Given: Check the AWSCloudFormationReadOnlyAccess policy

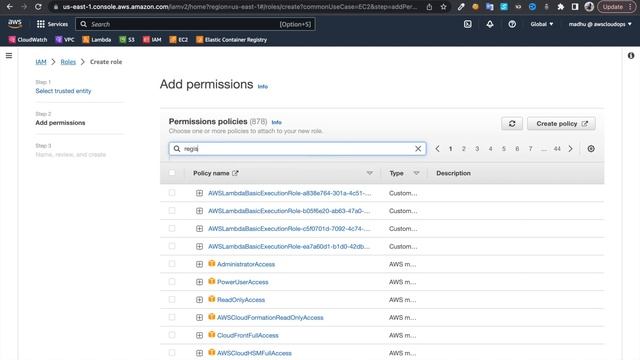Looking at the screenshot, I should pyautogui.click(x=172, y=317).
